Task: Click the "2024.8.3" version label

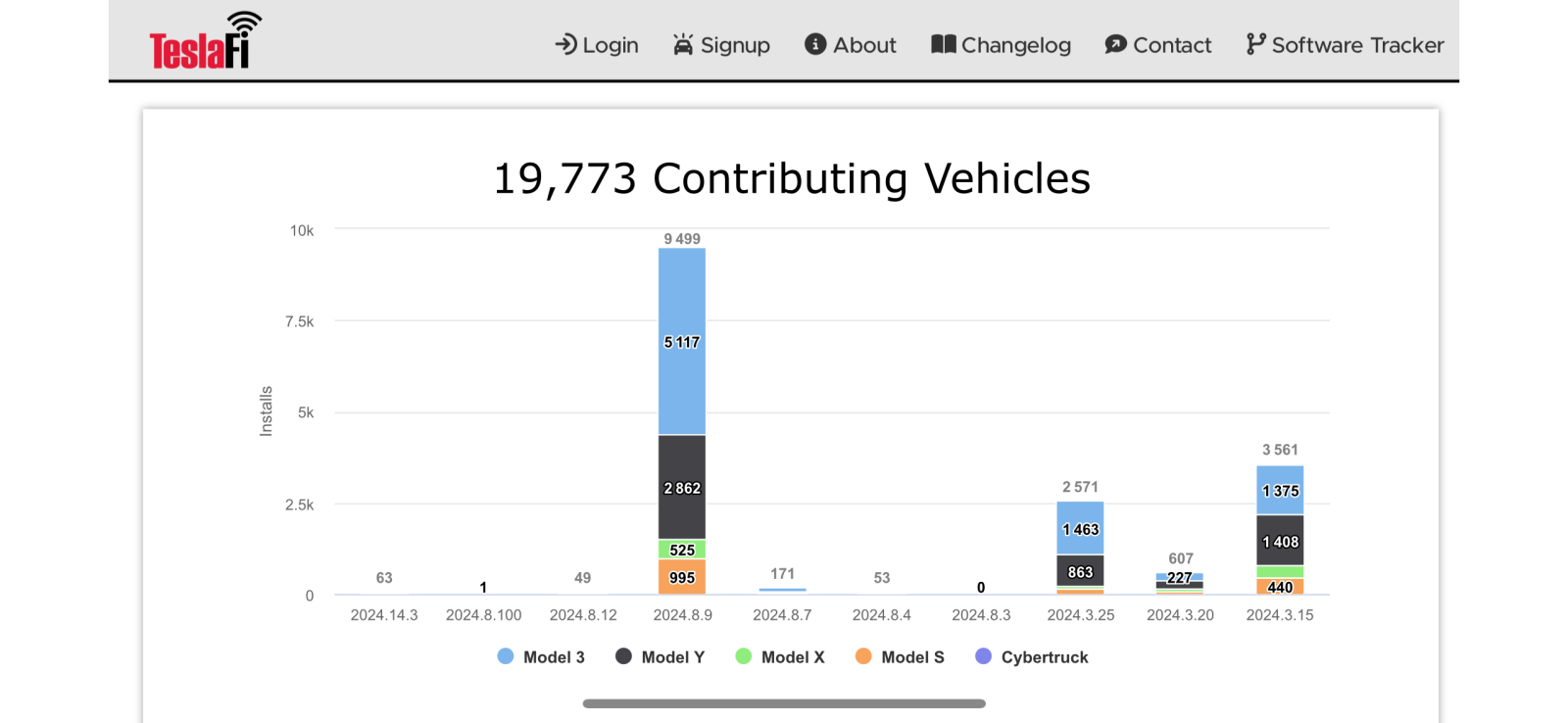Action: coord(981,615)
